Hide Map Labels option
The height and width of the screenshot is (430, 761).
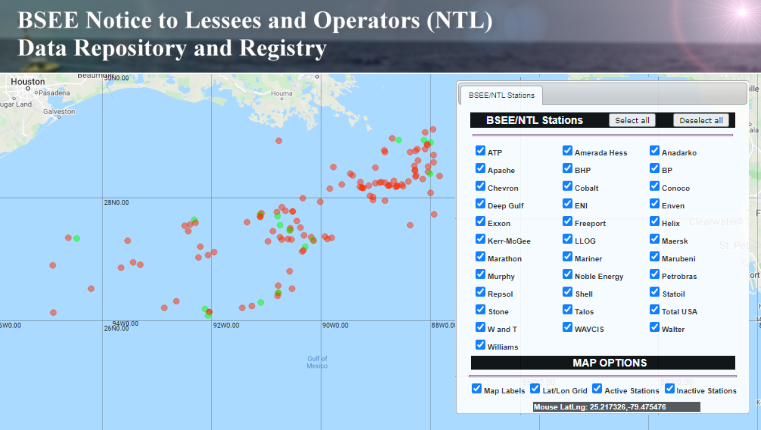tap(476, 389)
